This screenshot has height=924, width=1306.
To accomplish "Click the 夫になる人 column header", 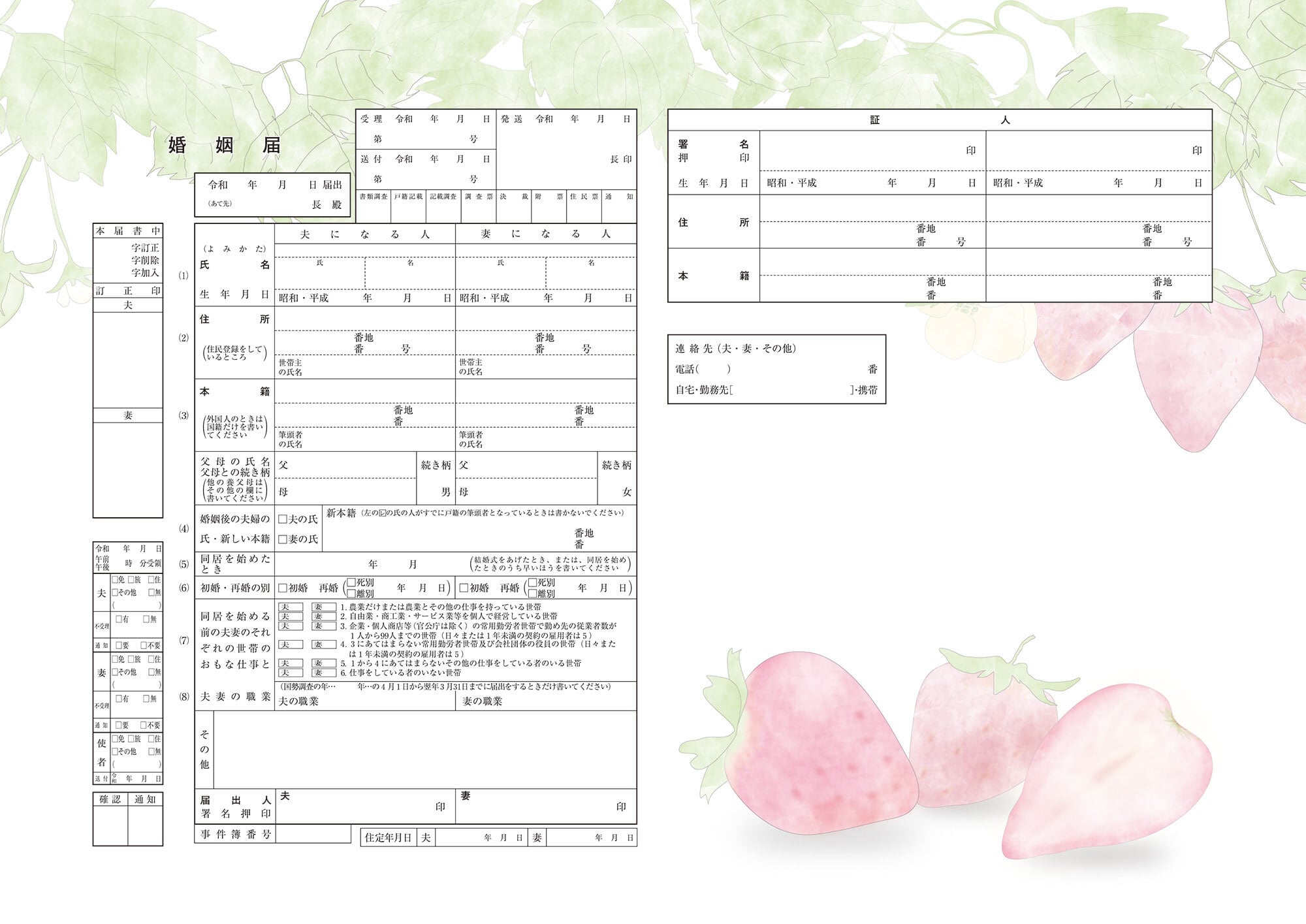I will [364, 234].
